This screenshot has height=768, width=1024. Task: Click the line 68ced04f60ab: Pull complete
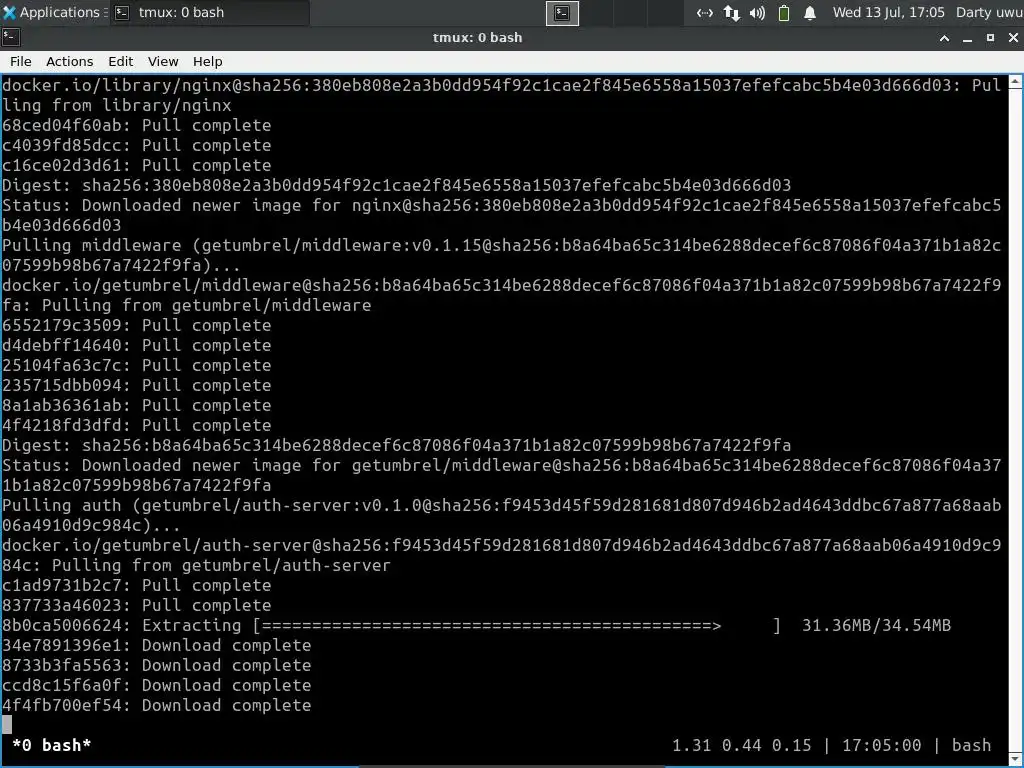point(136,125)
